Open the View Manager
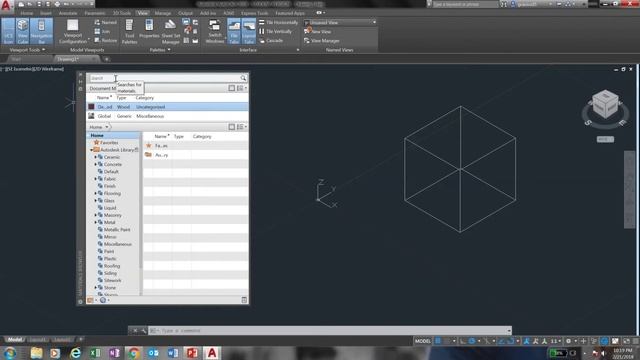 coord(322,41)
